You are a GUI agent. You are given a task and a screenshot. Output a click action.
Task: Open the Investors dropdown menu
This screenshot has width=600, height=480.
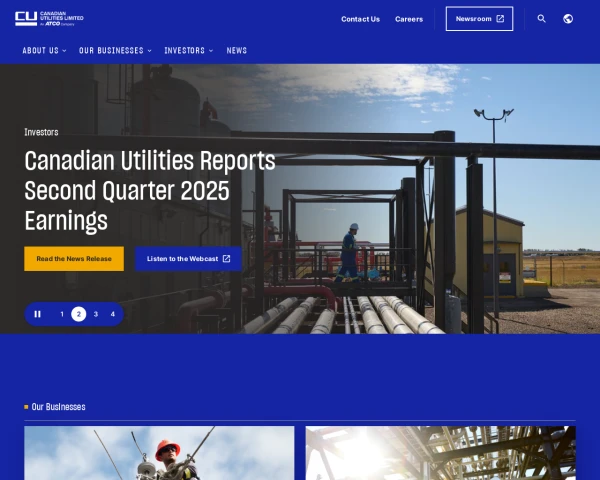[188, 50]
